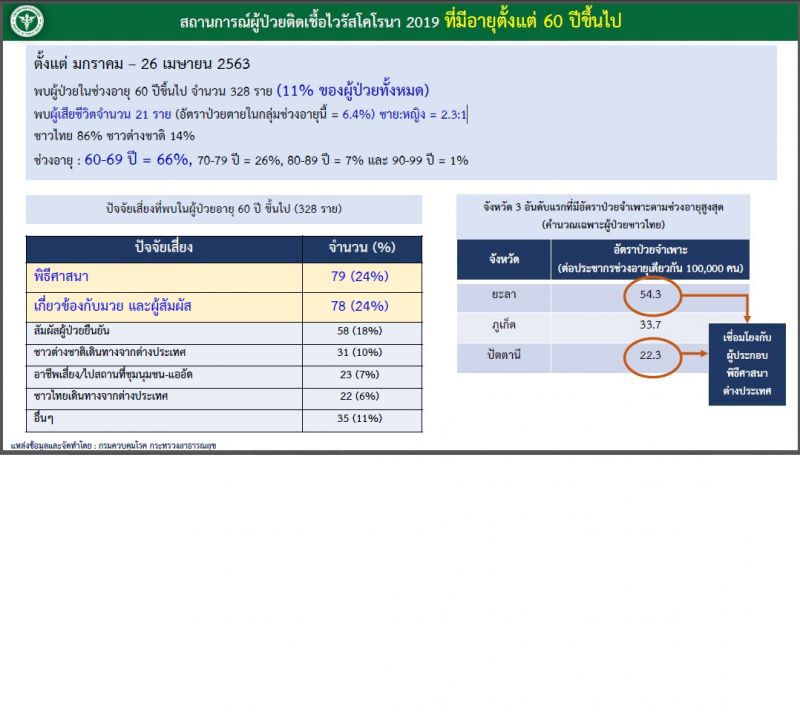
Task: Click the 'ชาย:หญิง = 2.3:1' ratio text
Action: (423, 114)
